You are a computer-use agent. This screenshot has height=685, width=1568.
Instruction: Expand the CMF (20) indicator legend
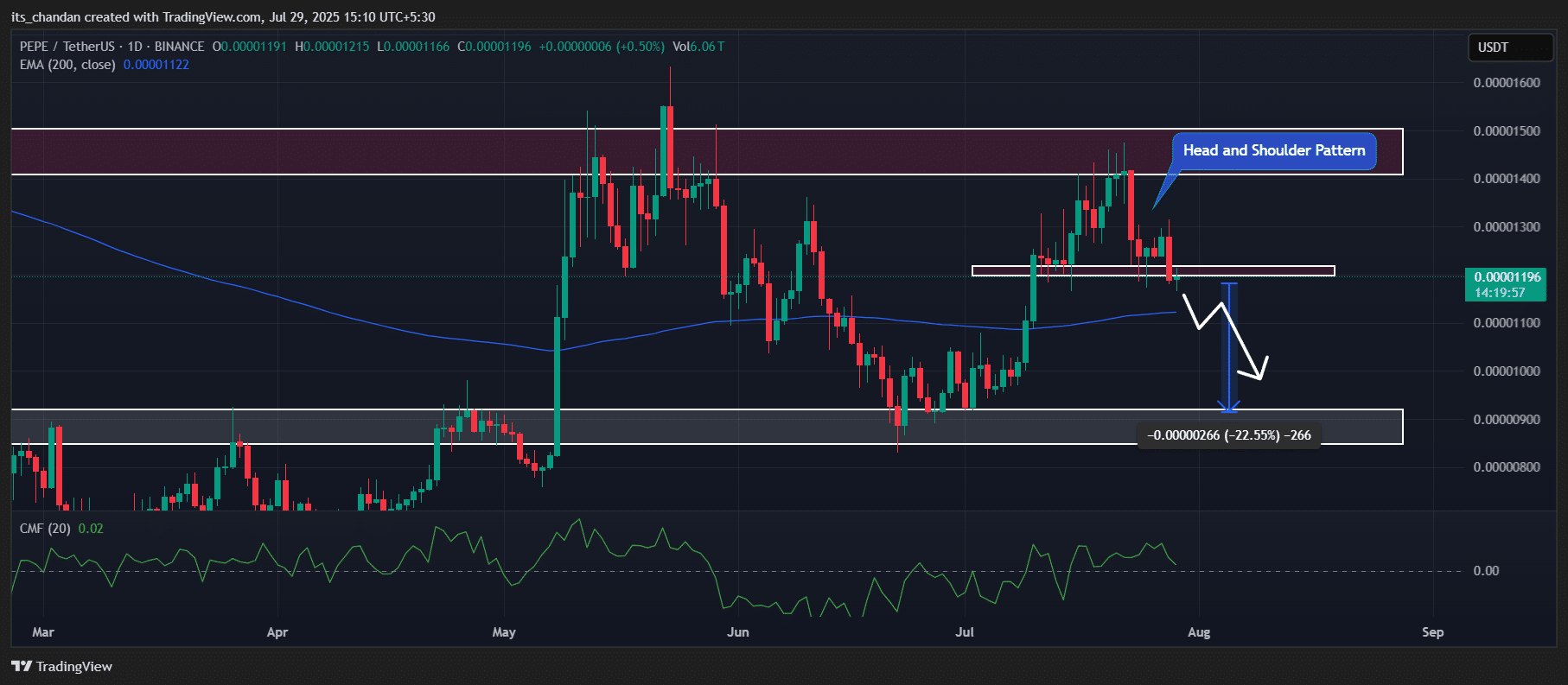pyautogui.click(x=45, y=529)
